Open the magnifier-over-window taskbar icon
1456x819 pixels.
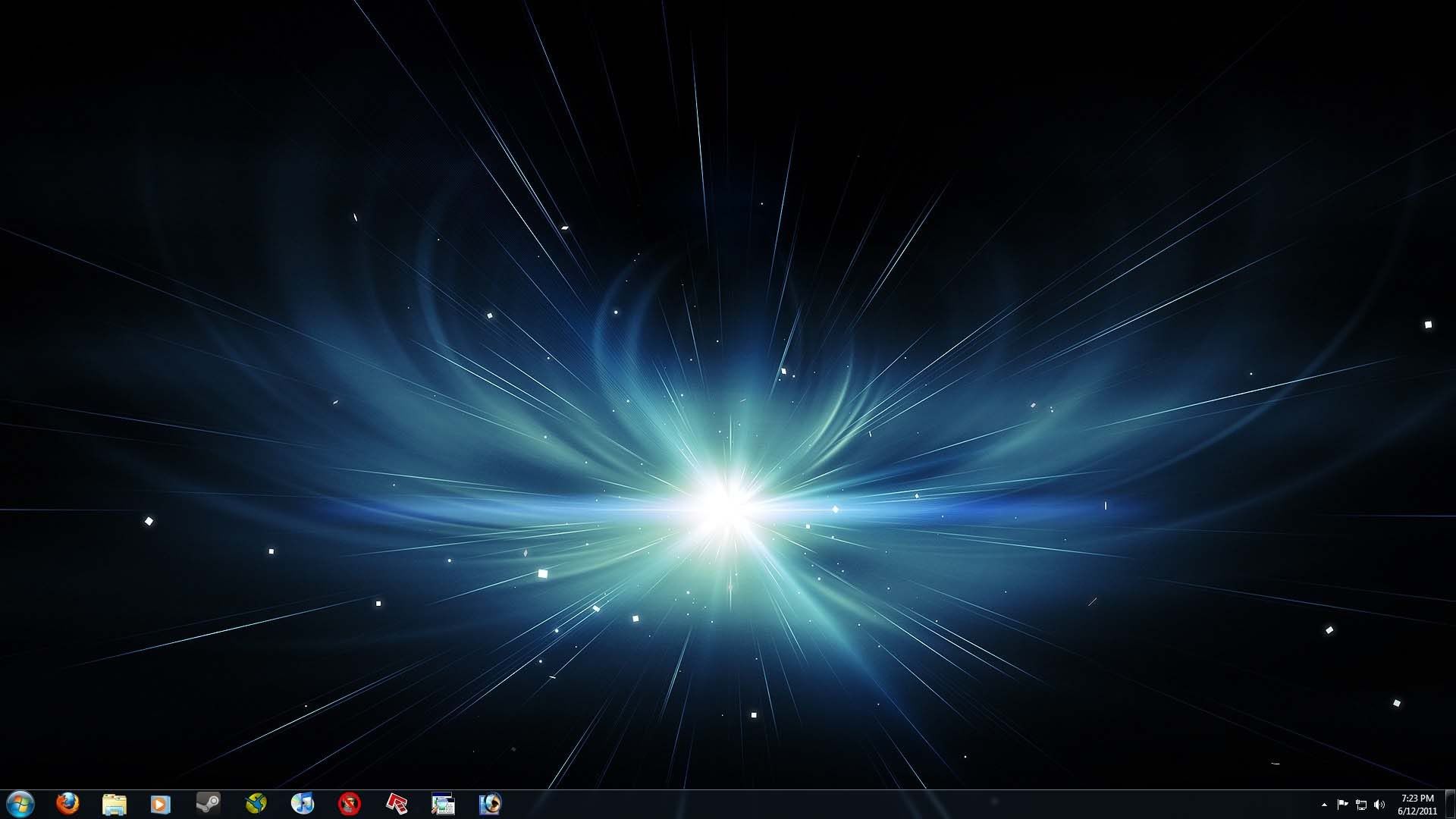(x=443, y=804)
